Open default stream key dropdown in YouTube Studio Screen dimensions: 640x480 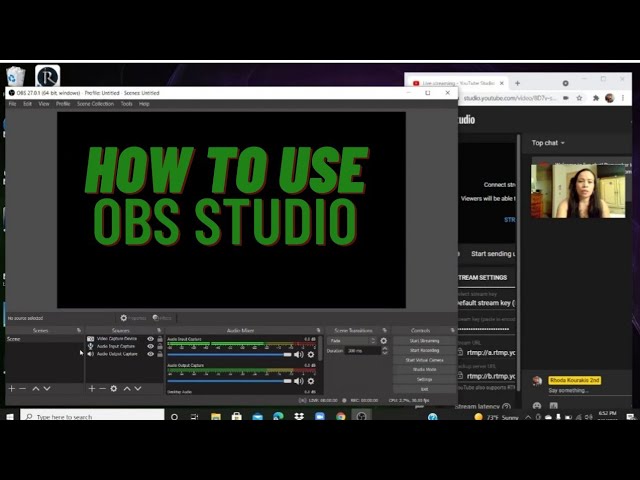tap(486, 303)
